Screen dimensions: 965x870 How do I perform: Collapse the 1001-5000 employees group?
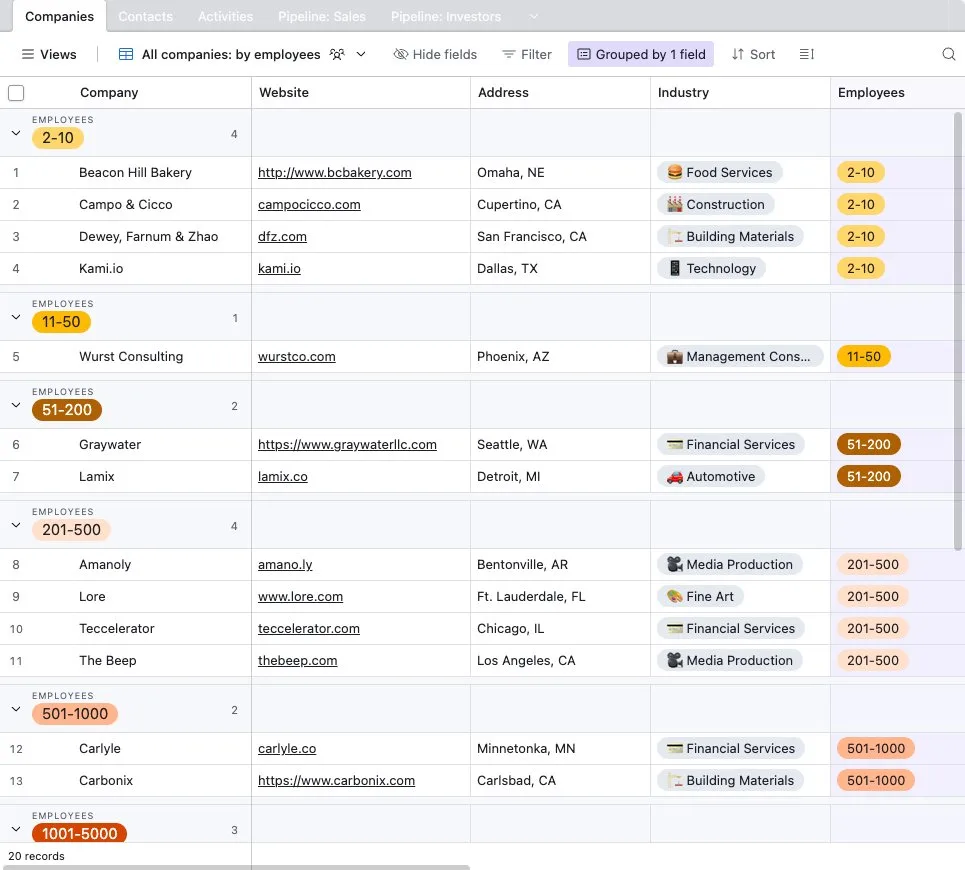[x=16, y=829]
